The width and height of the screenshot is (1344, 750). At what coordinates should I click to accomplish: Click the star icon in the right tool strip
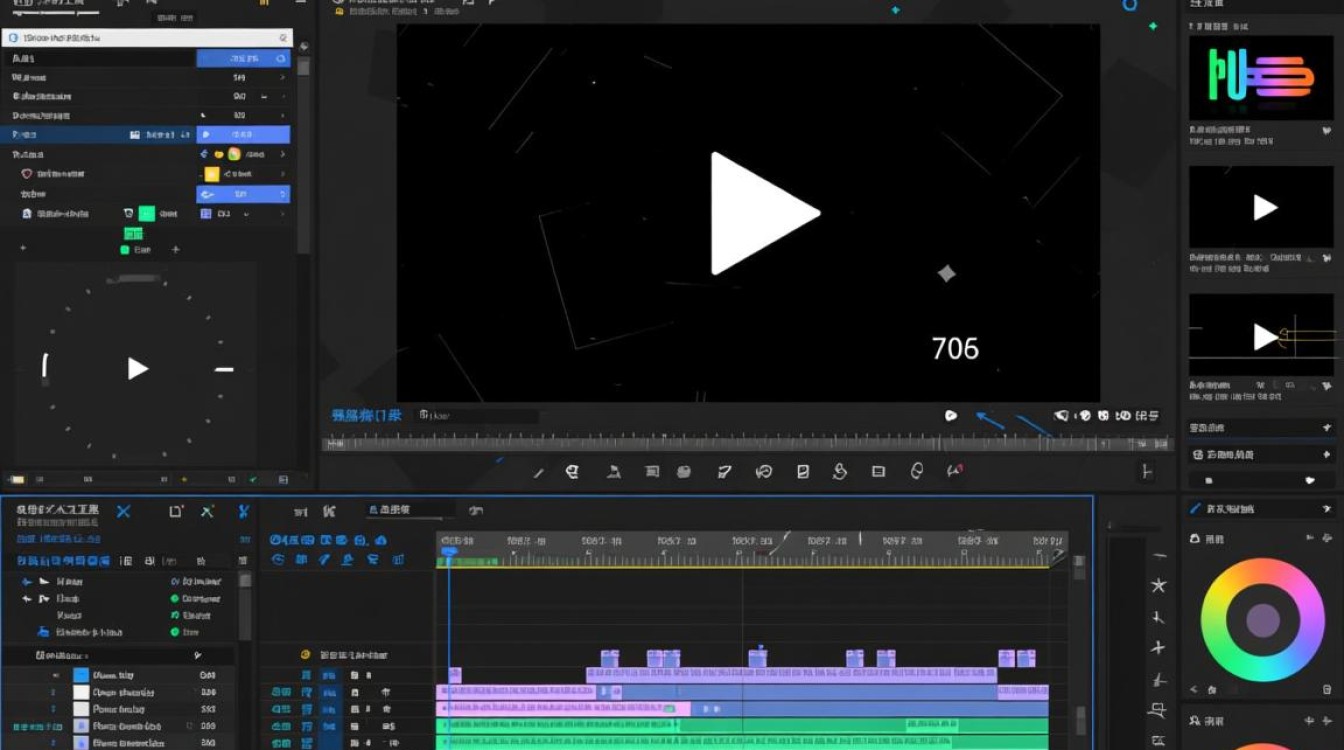pyautogui.click(x=1159, y=585)
